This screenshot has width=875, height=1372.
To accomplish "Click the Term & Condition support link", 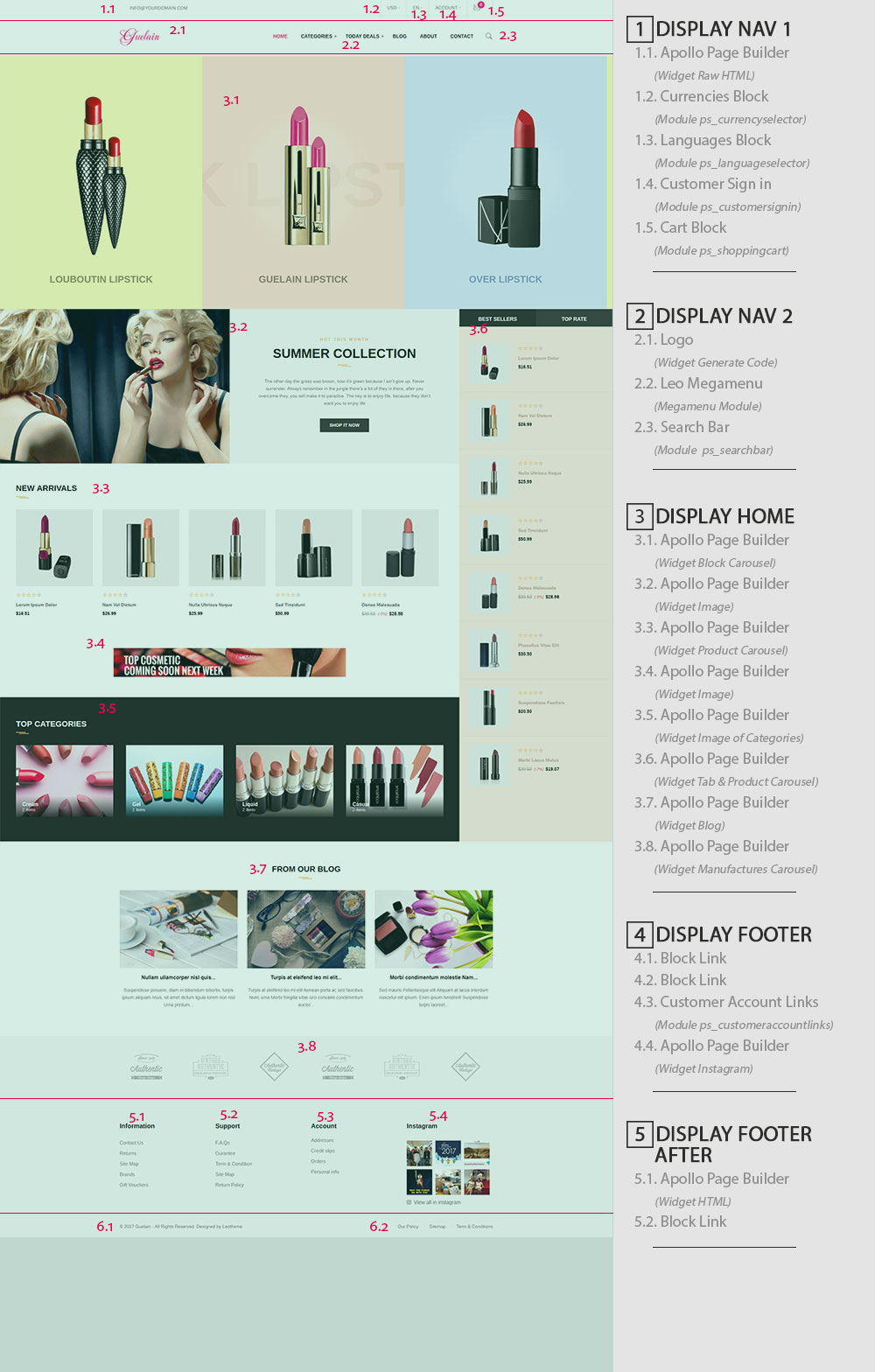I will pos(234,1164).
